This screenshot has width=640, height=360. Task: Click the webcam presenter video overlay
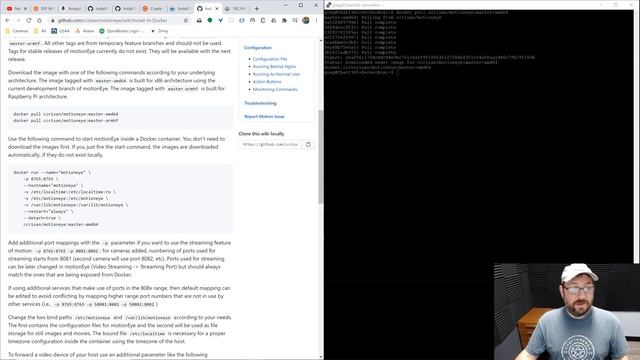[x=567, y=311]
